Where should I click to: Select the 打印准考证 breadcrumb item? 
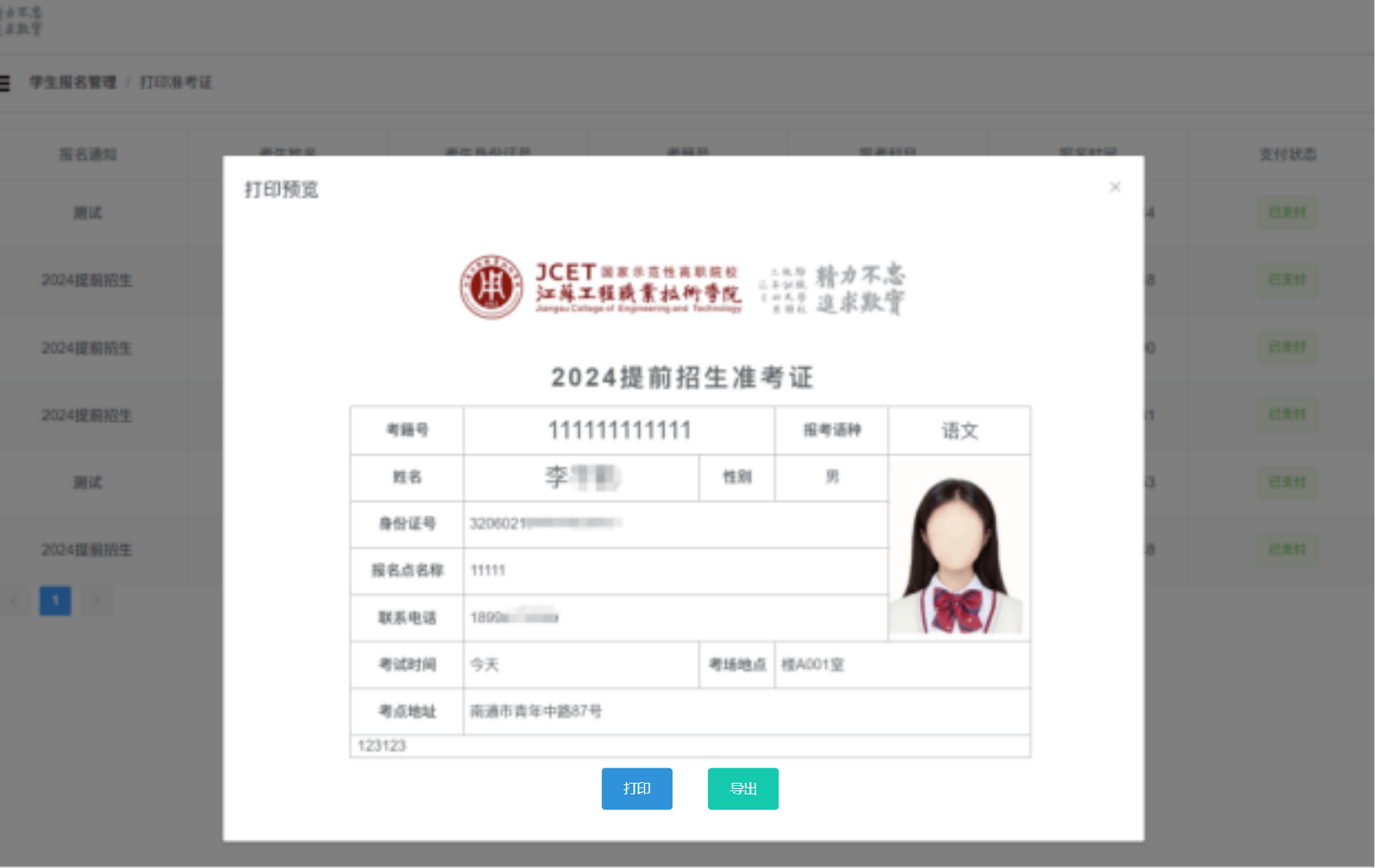click(176, 83)
